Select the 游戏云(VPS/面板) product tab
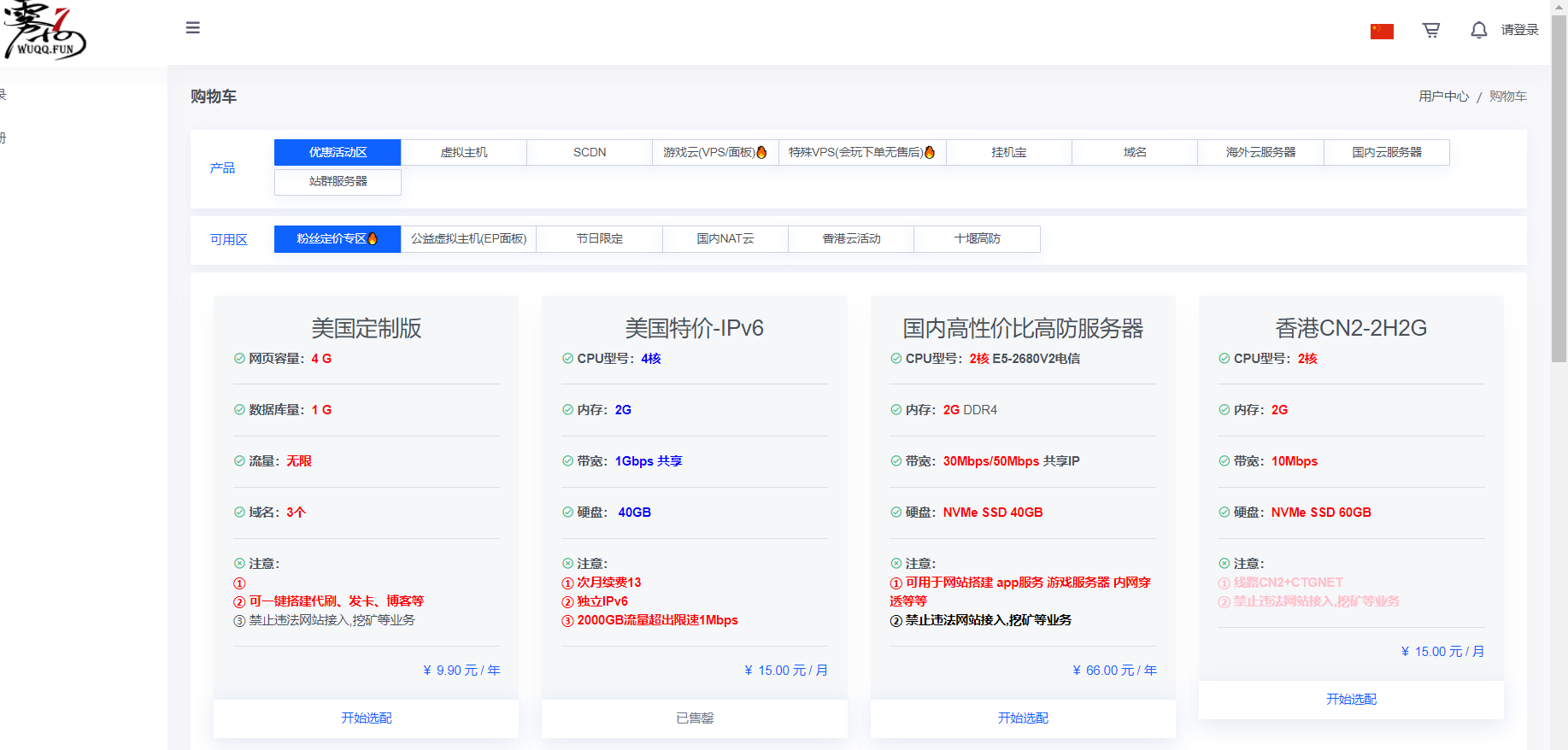This screenshot has width=1568, height=750. [715, 152]
